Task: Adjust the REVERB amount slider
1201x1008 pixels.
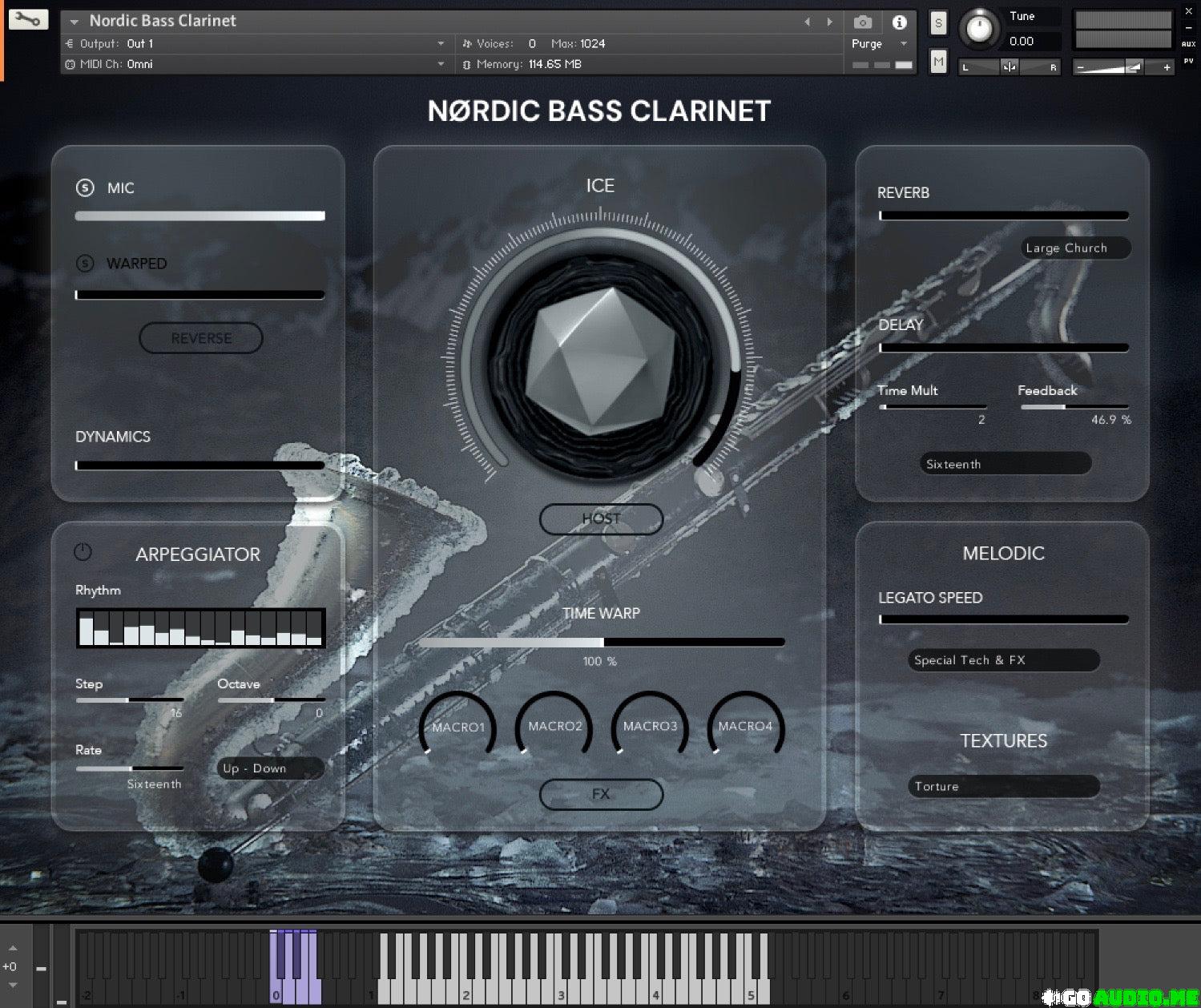Action: click(x=1004, y=216)
